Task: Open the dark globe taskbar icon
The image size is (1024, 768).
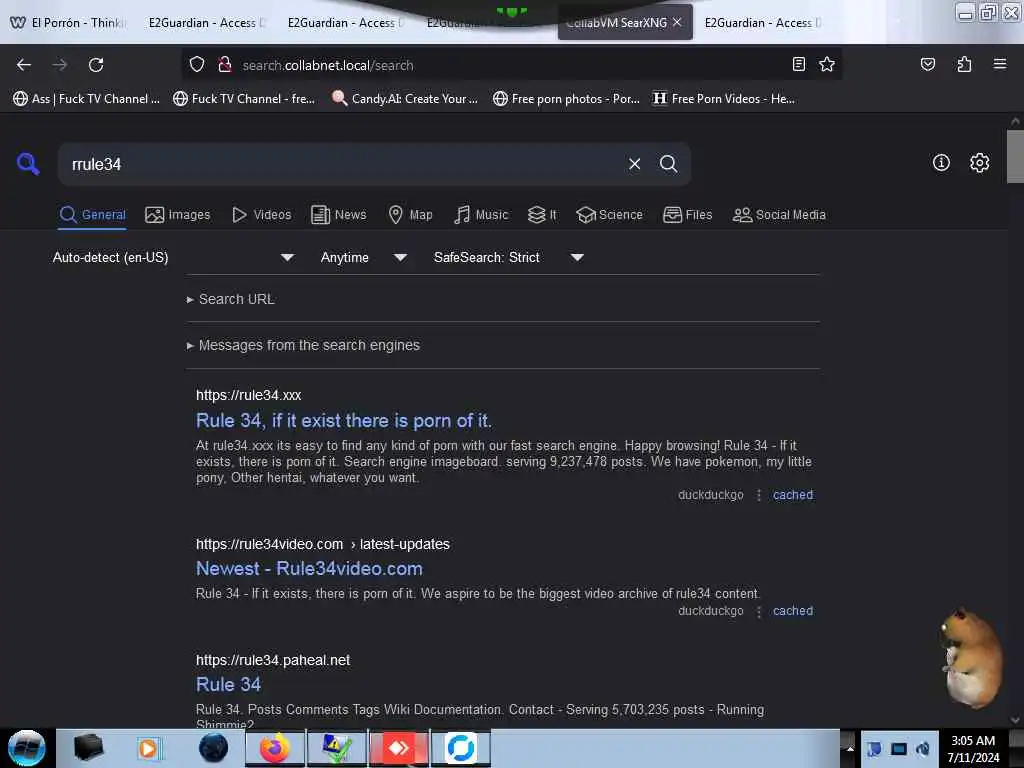Action: coord(213,748)
